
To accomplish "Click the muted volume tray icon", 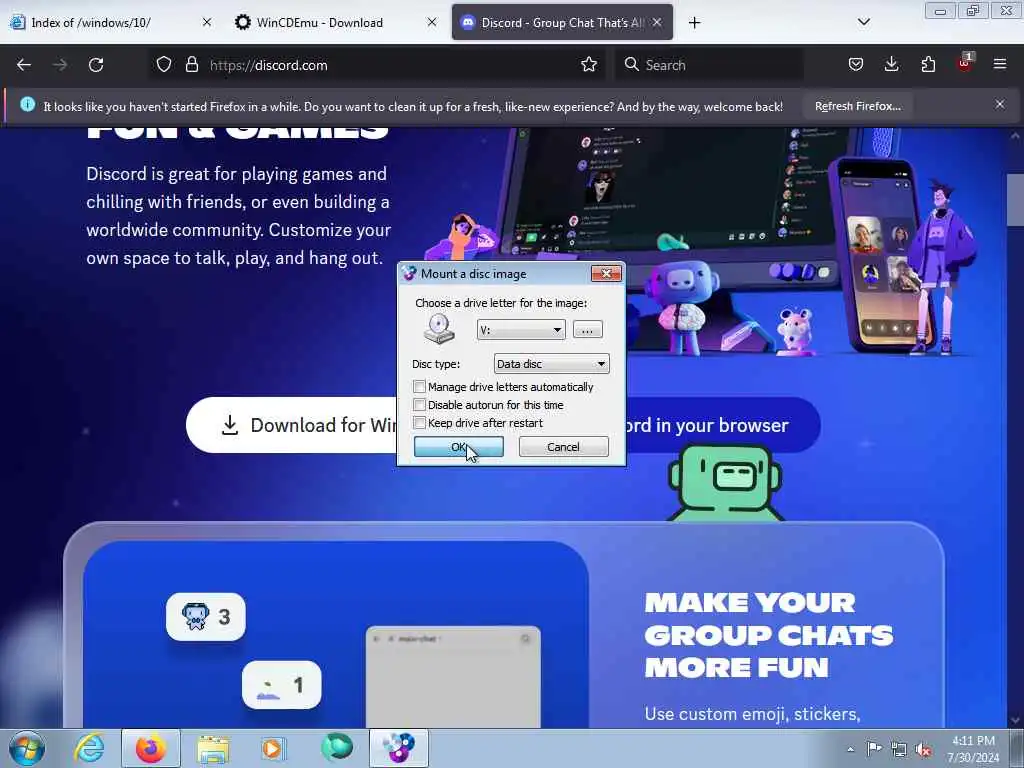I will [923, 750].
